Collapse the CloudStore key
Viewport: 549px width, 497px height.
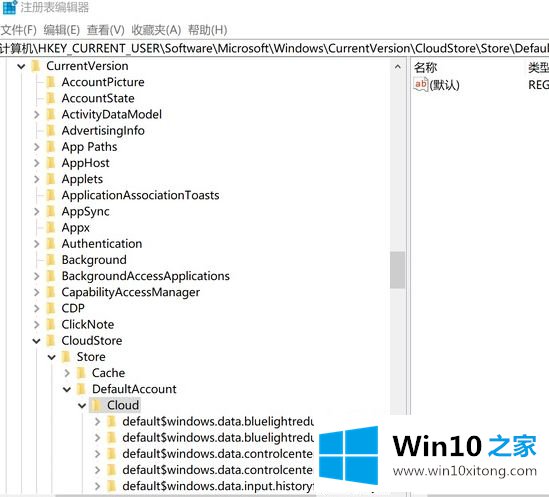37,340
